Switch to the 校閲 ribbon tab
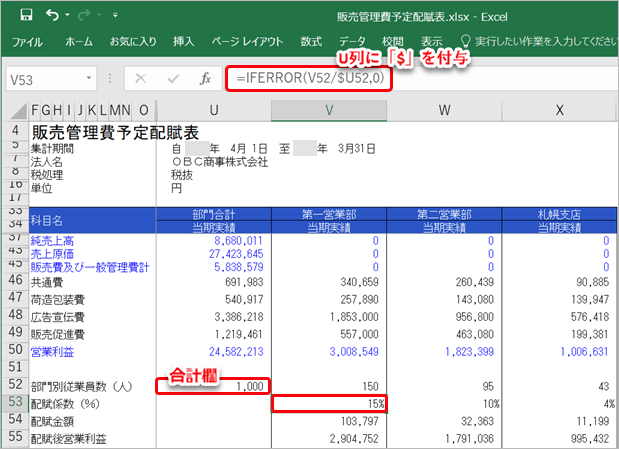 tap(393, 41)
